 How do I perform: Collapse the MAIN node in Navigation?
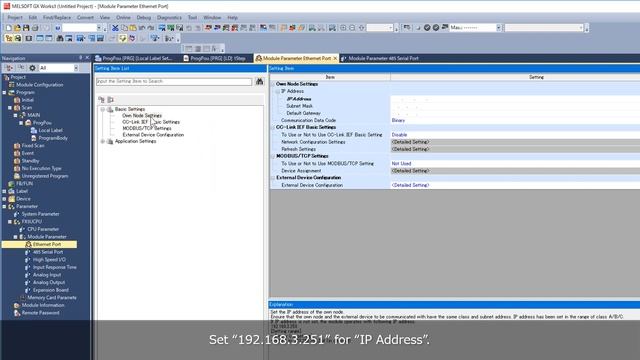click(16, 116)
